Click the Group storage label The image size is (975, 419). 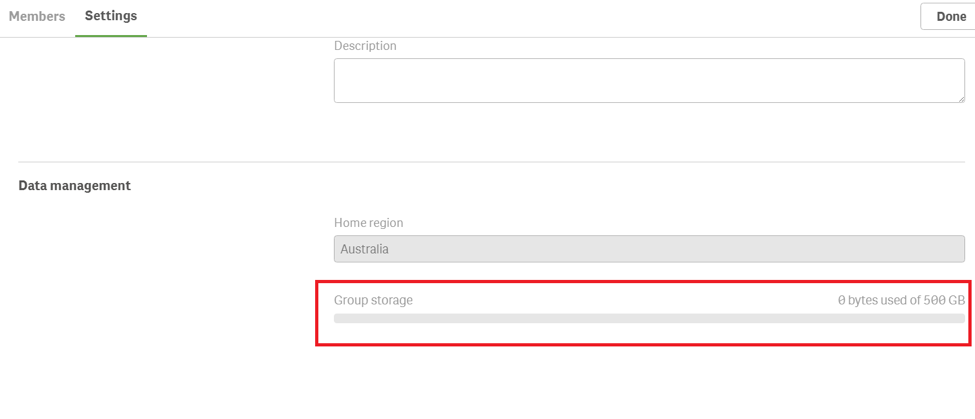[373, 300]
